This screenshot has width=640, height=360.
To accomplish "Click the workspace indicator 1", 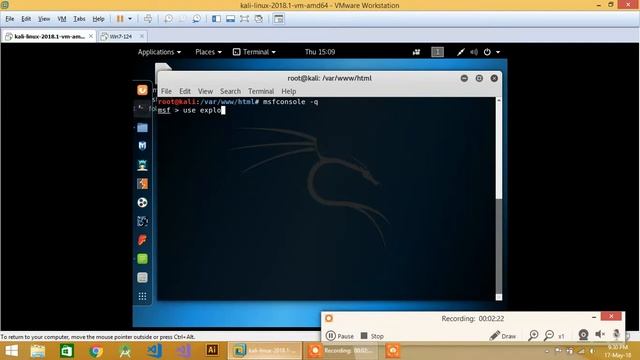I will click(x=437, y=52).
